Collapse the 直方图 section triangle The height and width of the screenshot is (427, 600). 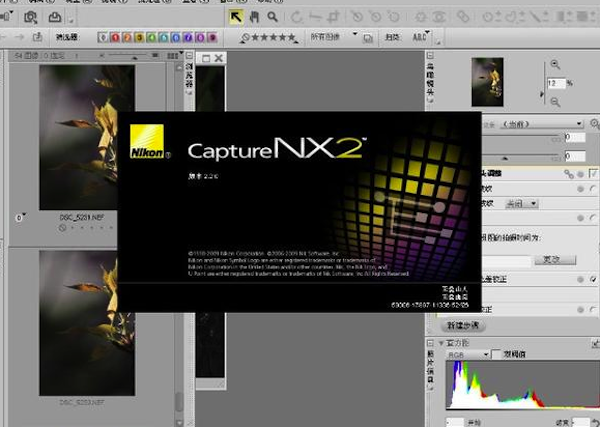pos(441,343)
